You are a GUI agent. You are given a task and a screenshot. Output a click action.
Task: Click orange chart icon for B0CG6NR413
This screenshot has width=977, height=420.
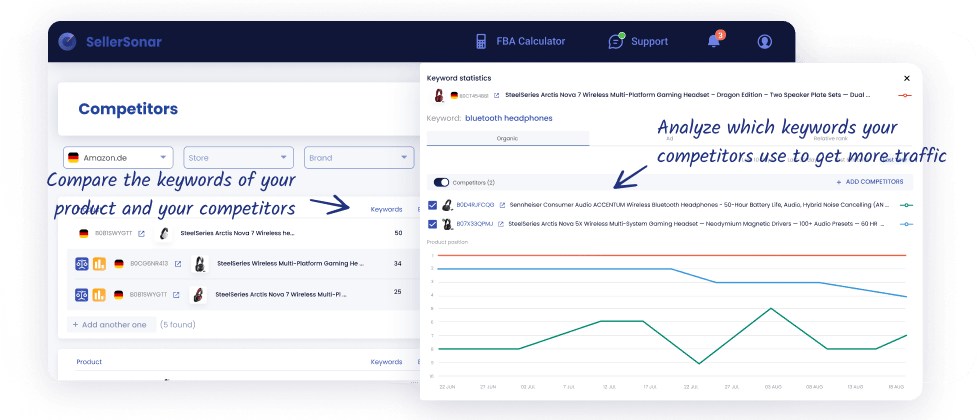(x=99, y=264)
